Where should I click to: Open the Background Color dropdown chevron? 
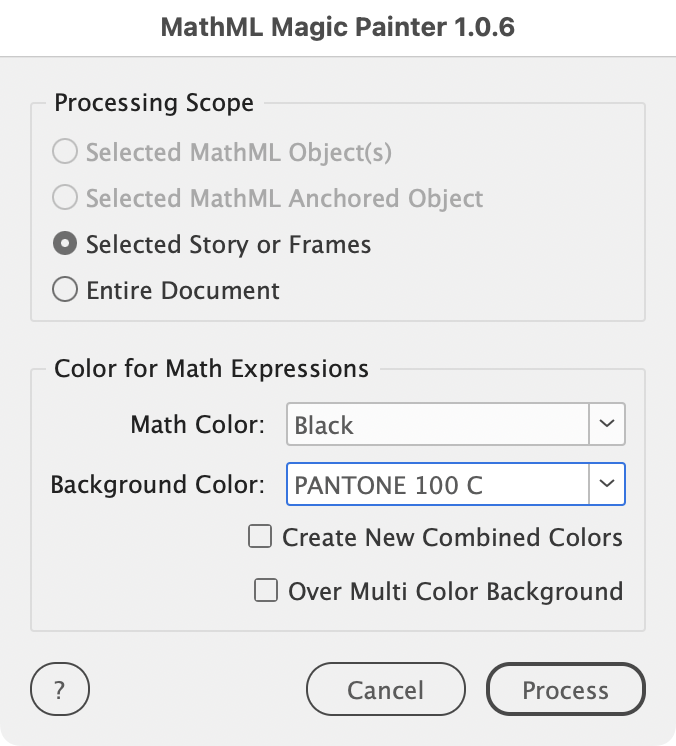pyautogui.click(x=607, y=484)
